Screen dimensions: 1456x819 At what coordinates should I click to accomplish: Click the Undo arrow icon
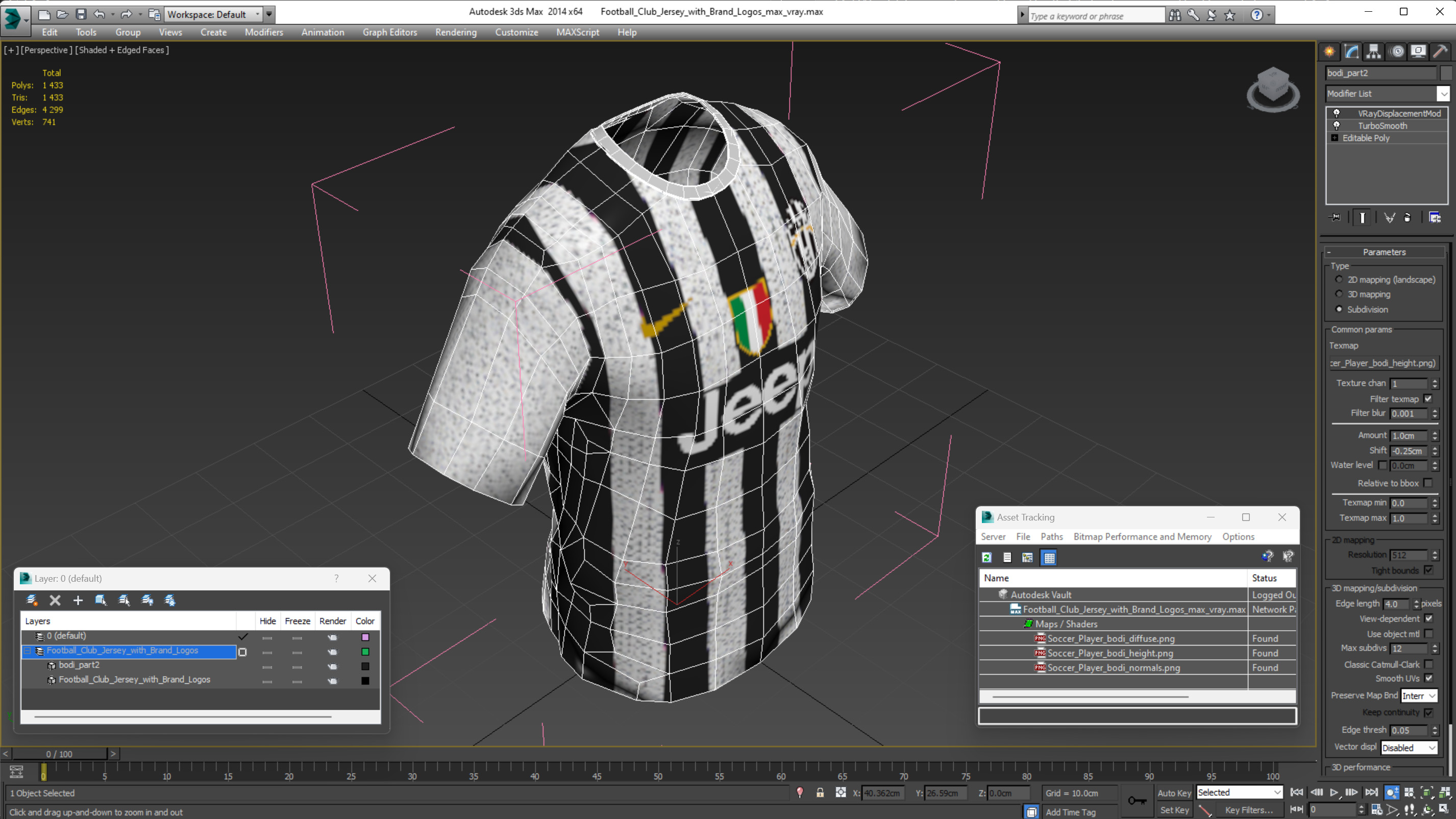coord(100,14)
